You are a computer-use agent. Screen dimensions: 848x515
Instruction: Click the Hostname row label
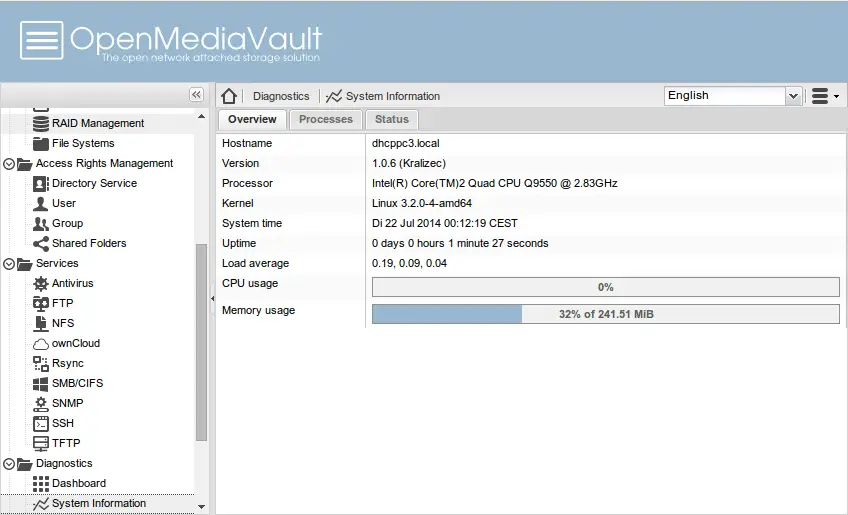click(x=247, y=143)
